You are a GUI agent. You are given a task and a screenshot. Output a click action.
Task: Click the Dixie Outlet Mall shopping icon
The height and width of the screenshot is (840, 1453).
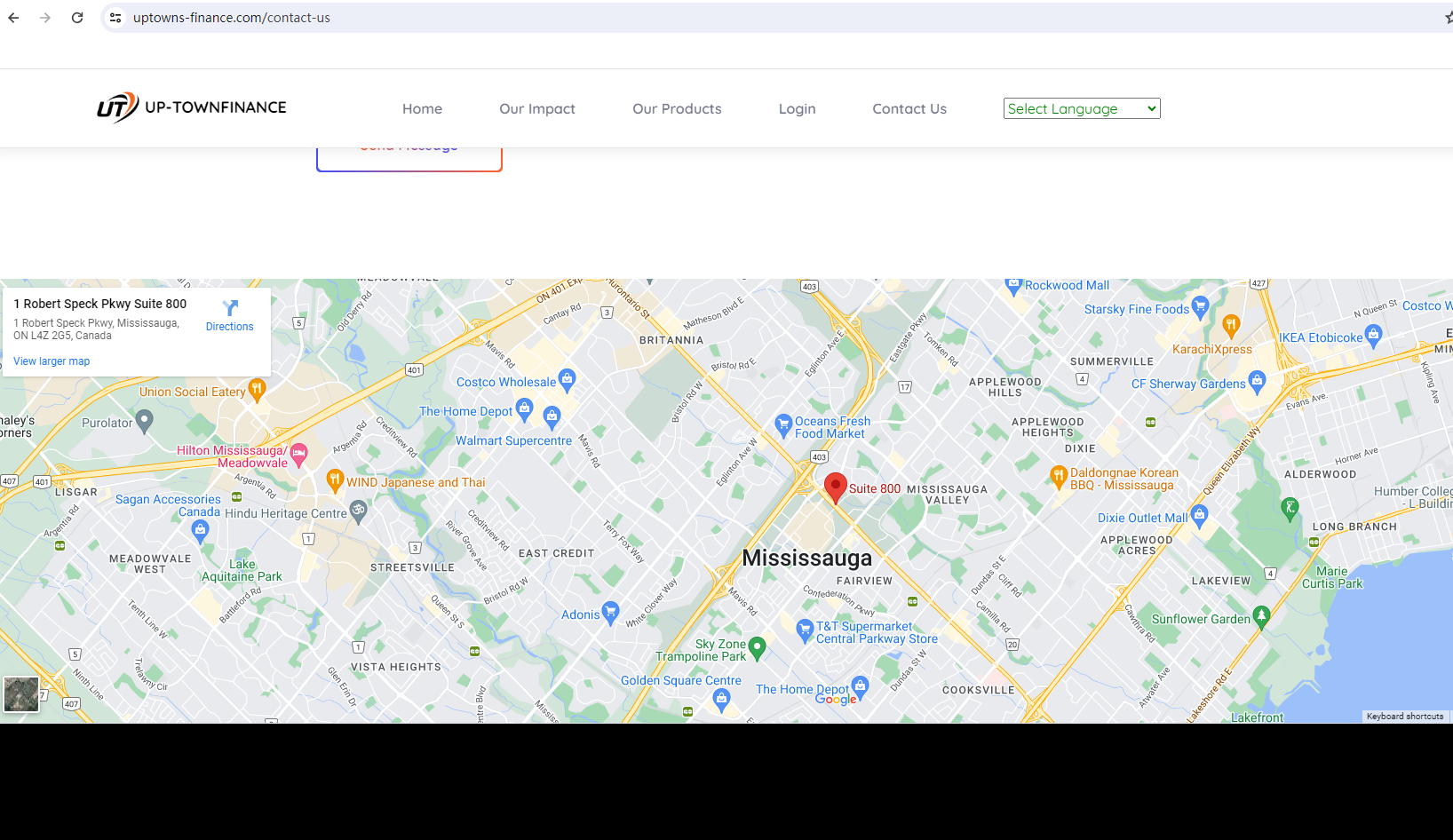tap(1200, 515)
